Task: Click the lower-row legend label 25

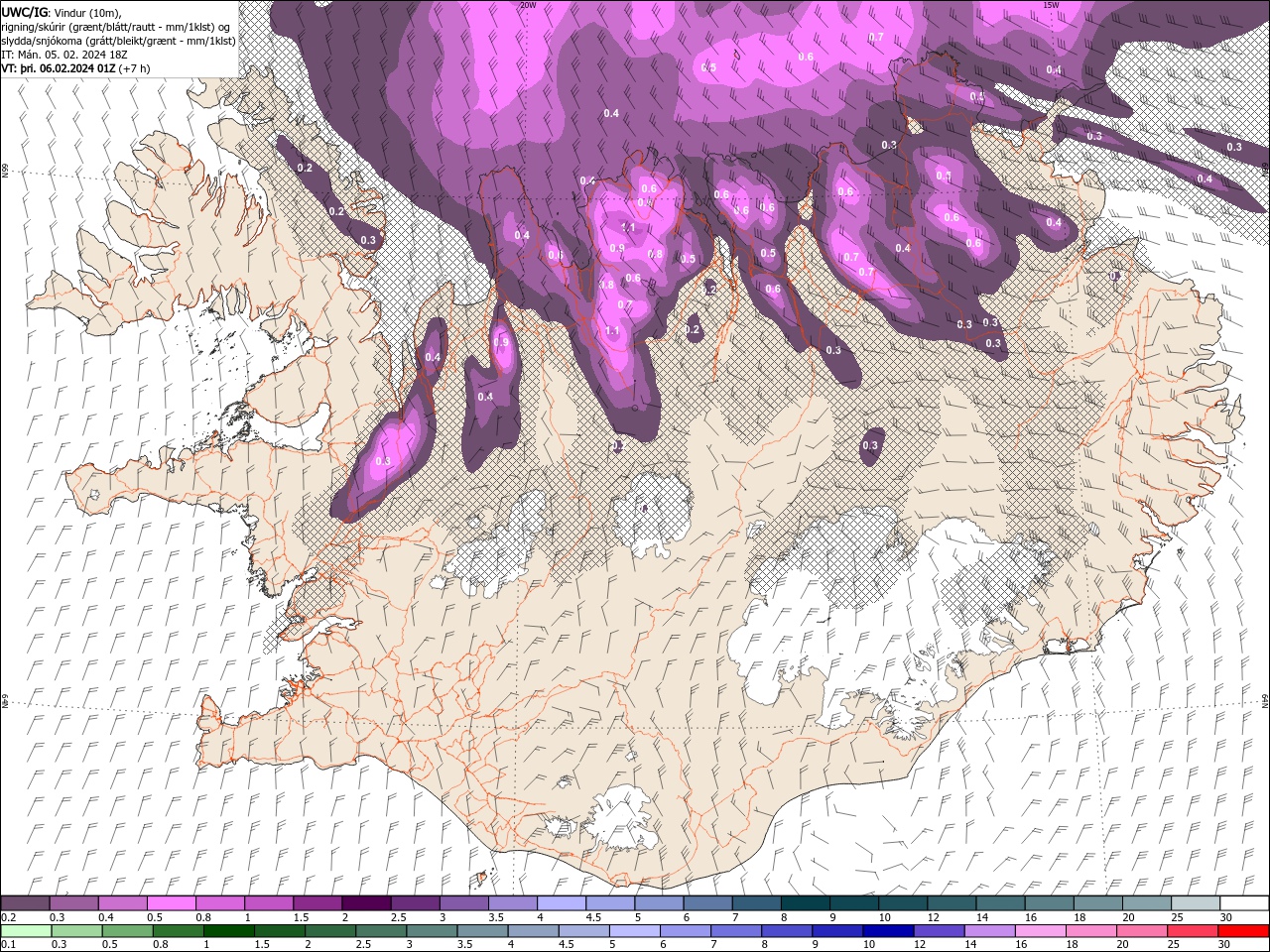Action: tap(1174, 945)
